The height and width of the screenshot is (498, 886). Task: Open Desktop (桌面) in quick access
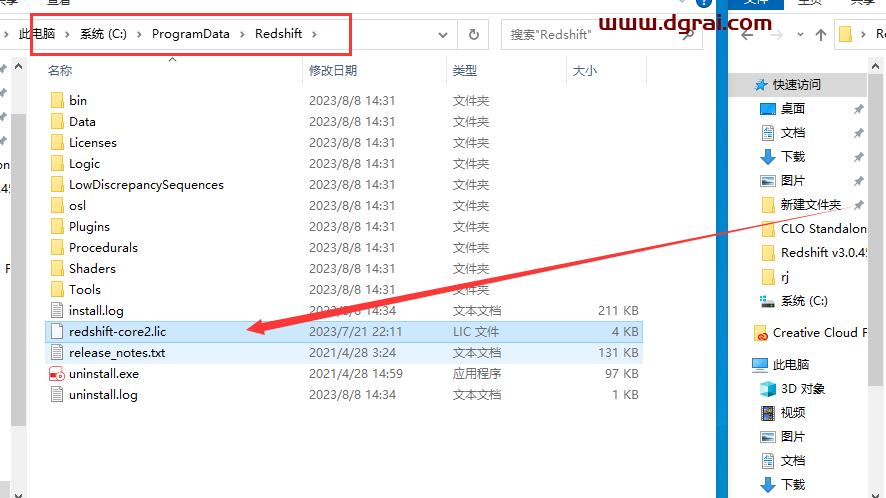(793, 109)
